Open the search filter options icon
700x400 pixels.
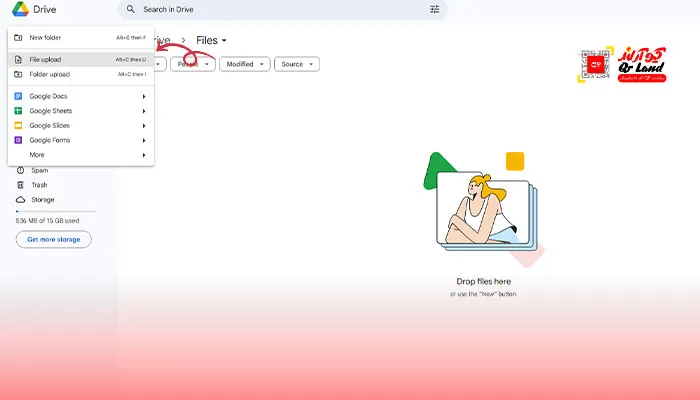point(434,10)
